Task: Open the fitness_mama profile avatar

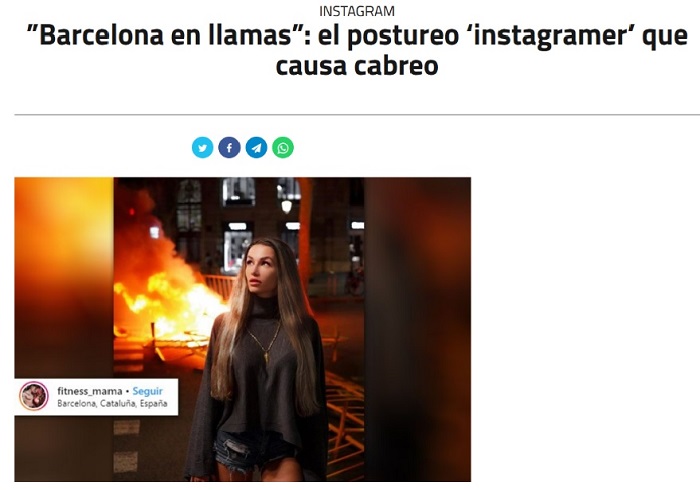Action: 34,396
